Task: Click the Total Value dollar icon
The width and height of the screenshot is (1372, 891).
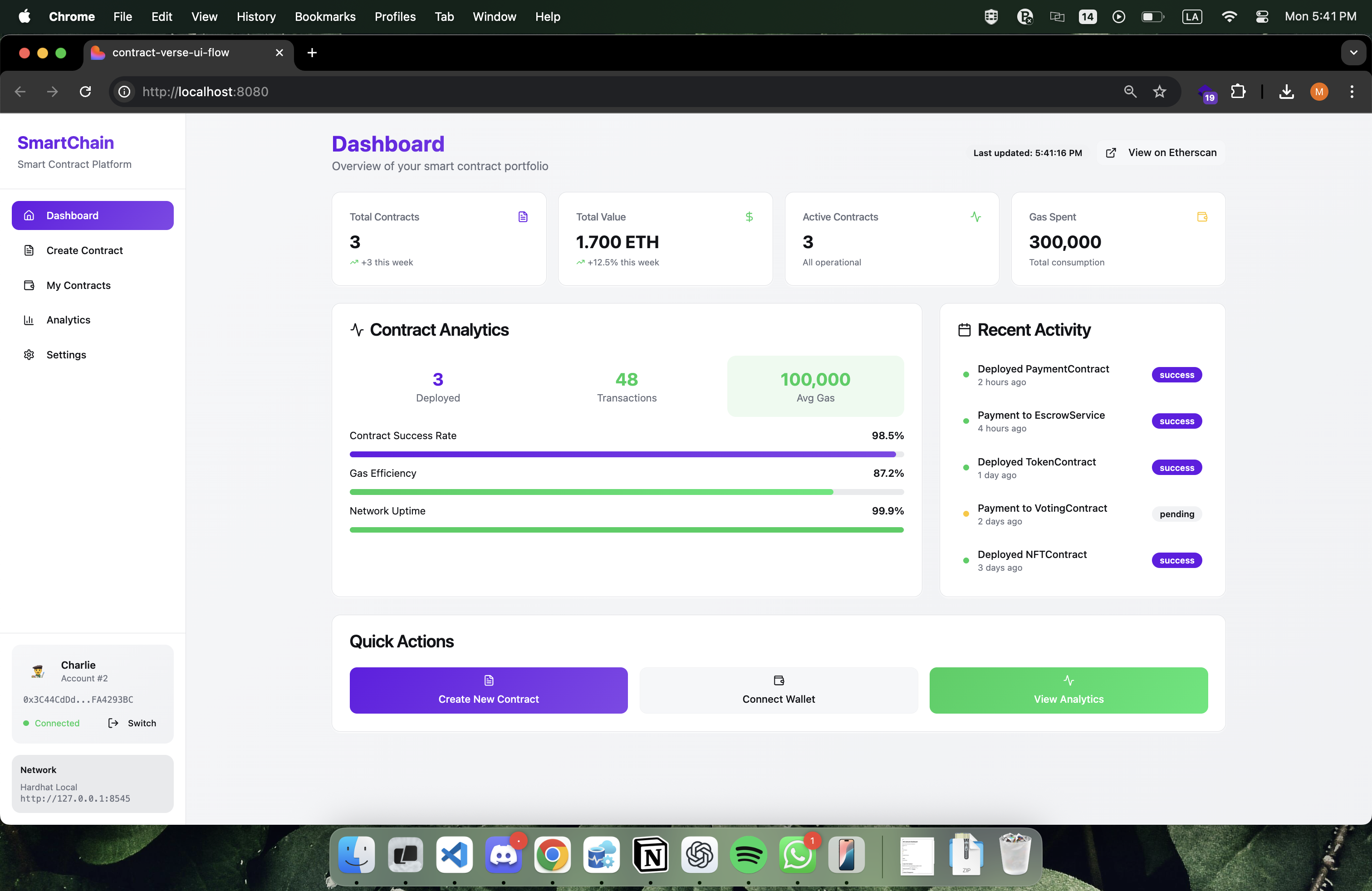Action: point(749,217)
